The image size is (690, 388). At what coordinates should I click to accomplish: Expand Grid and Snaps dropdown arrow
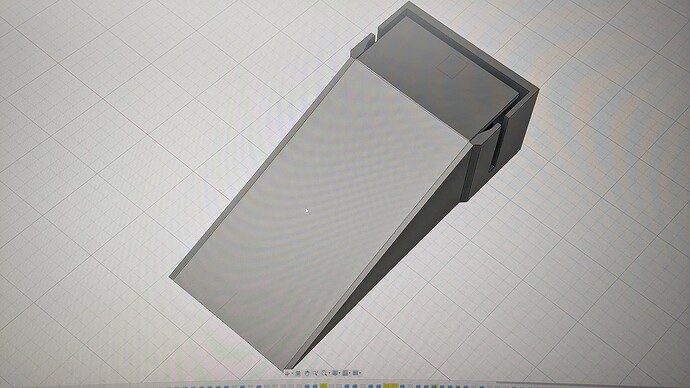tap(350, 373)
